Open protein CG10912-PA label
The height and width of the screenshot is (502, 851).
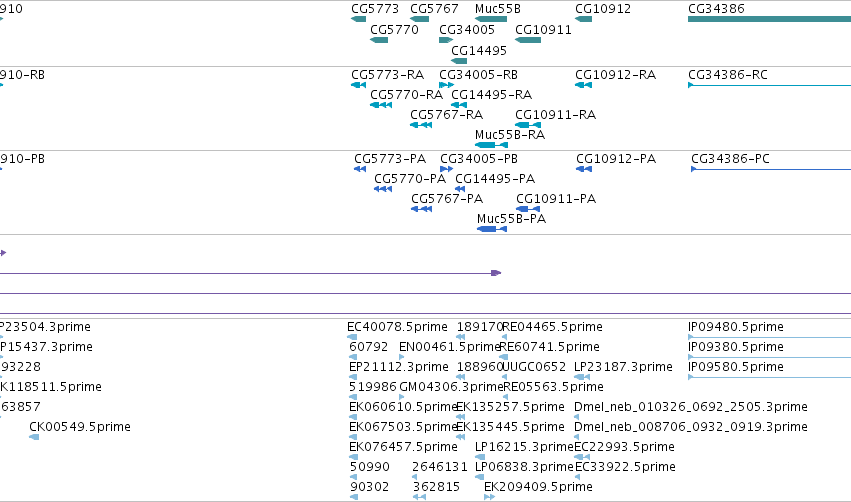click(x=616, y=158)
